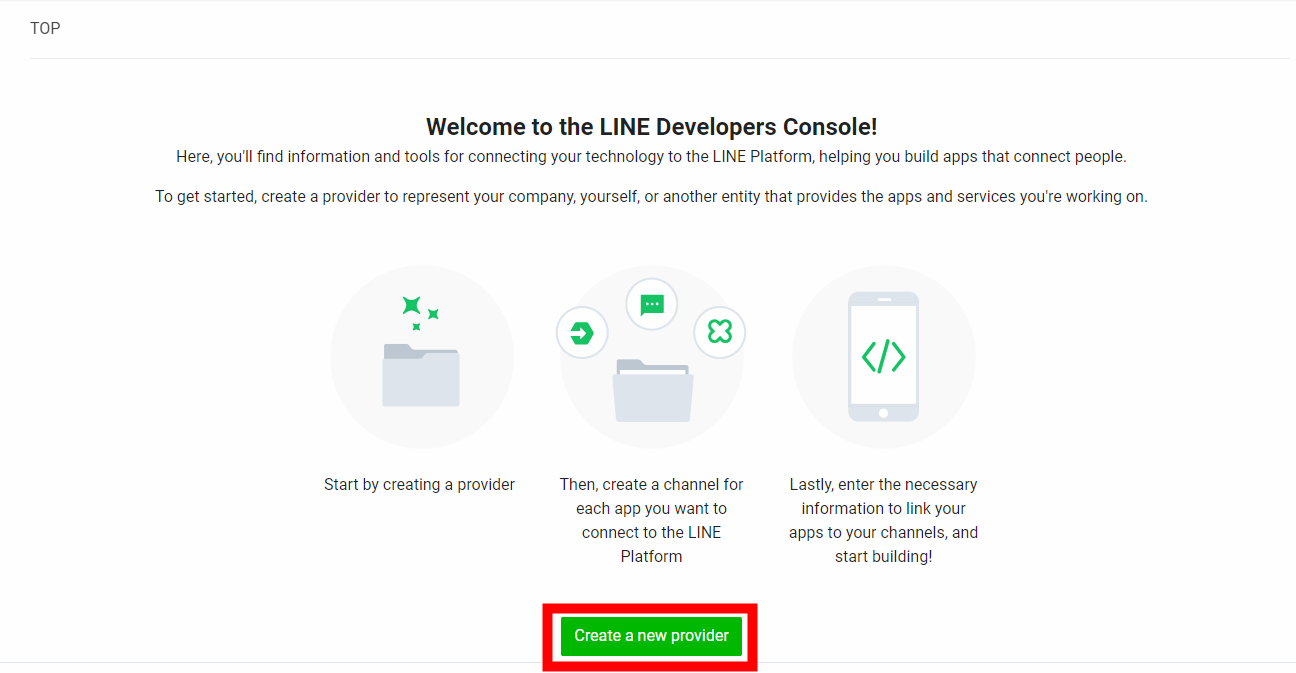This screenshot has height=673, width=1296.
Task: Click the 'Create a new provider' button
Action: click(650, 635)
